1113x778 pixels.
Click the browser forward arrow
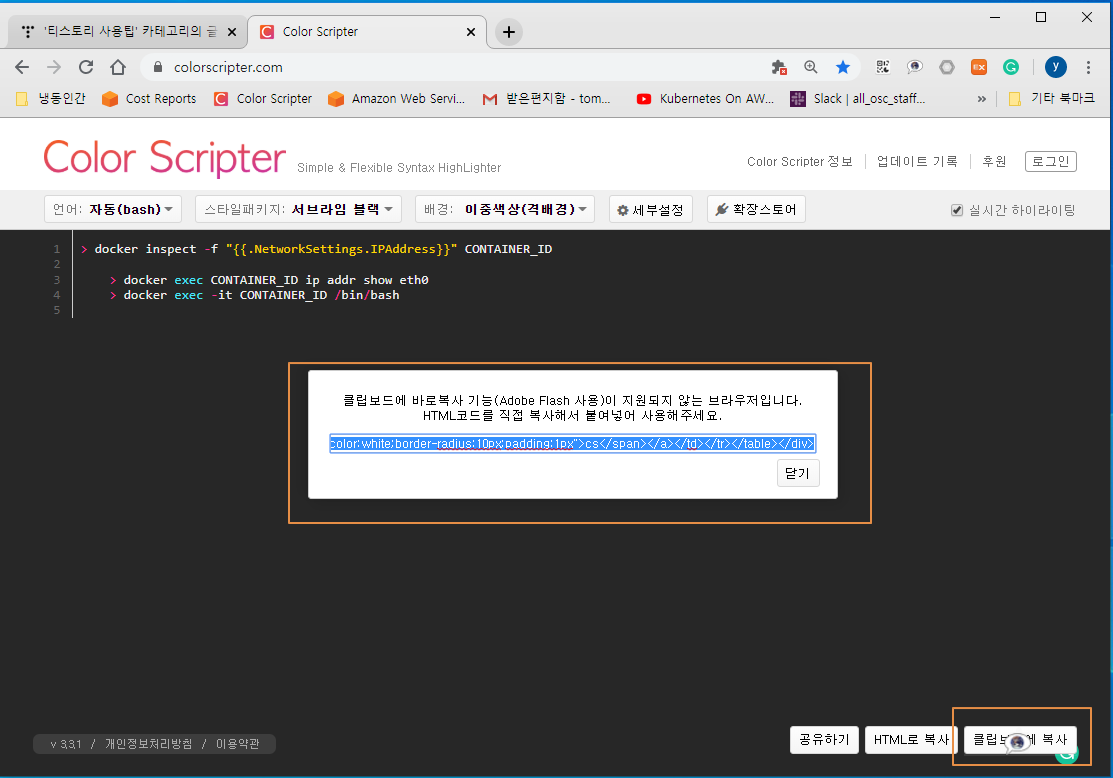54,67
